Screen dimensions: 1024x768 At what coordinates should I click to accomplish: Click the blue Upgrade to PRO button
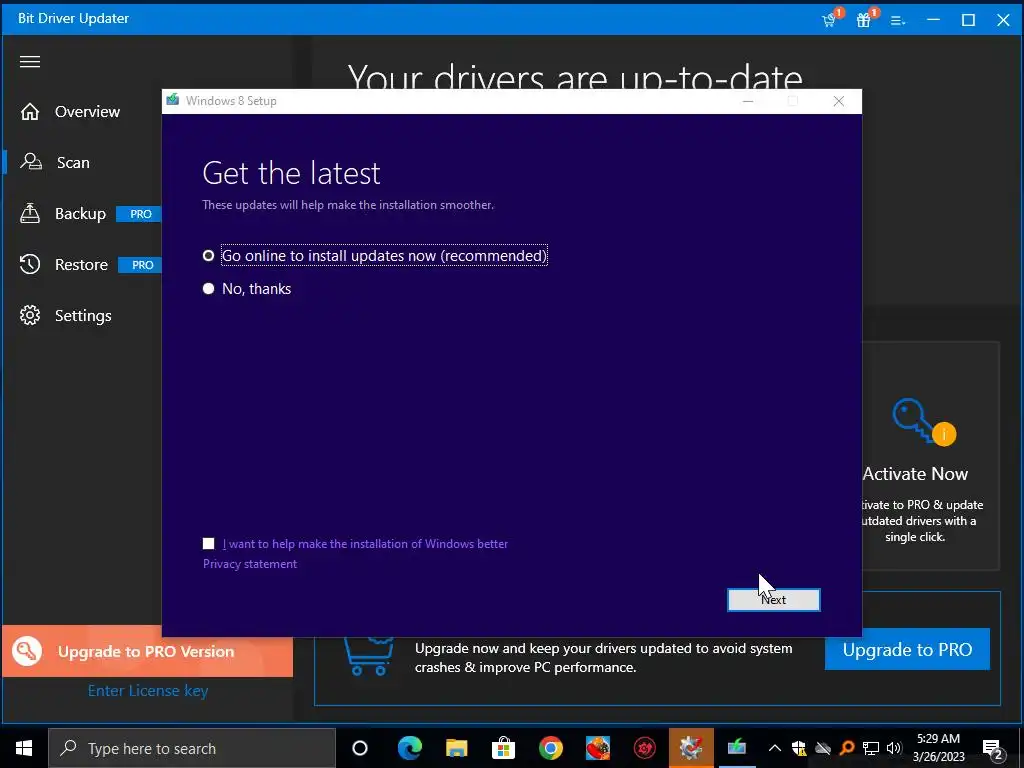(x=907, y=649)
